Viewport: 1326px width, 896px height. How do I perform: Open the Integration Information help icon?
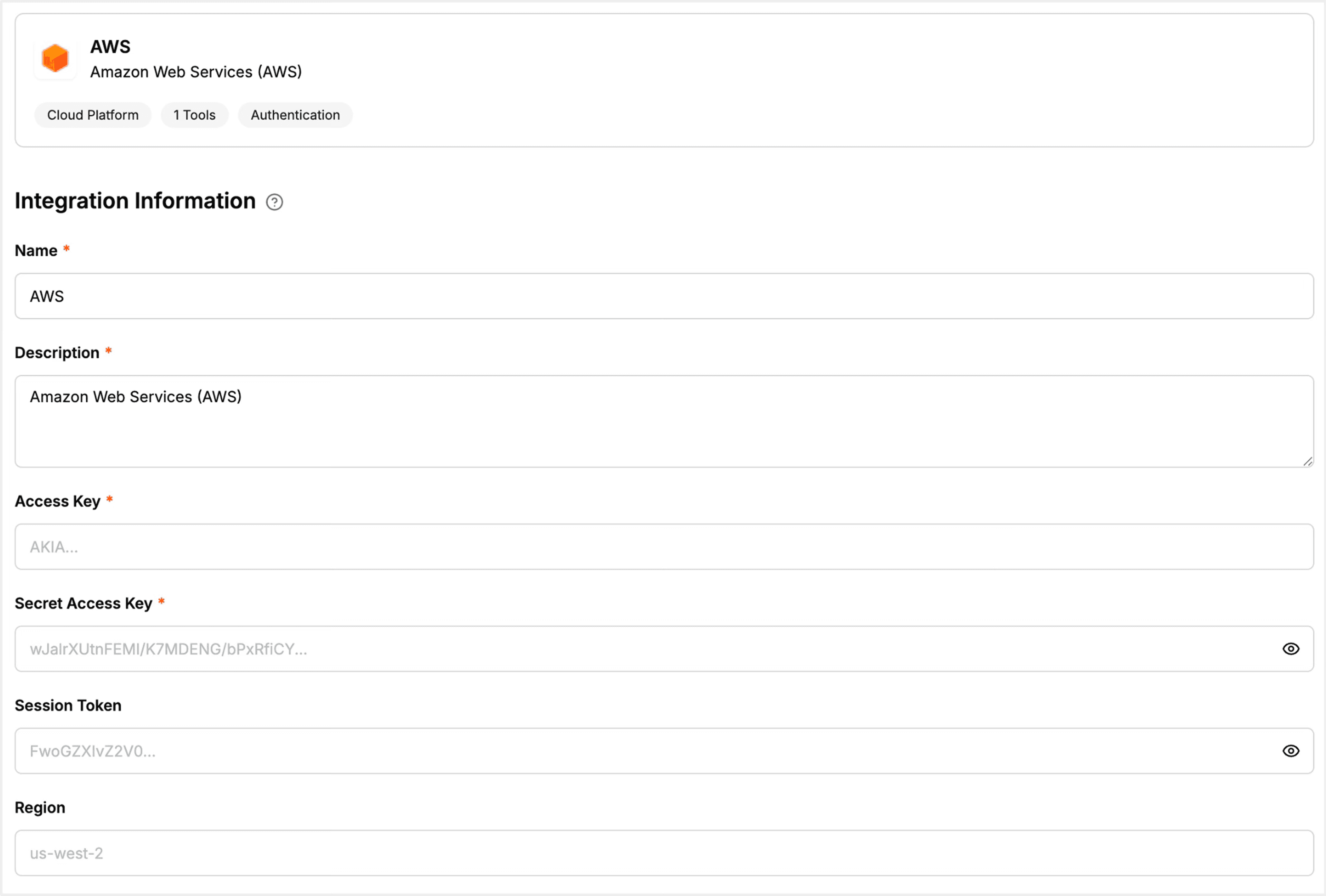[275, 202]
